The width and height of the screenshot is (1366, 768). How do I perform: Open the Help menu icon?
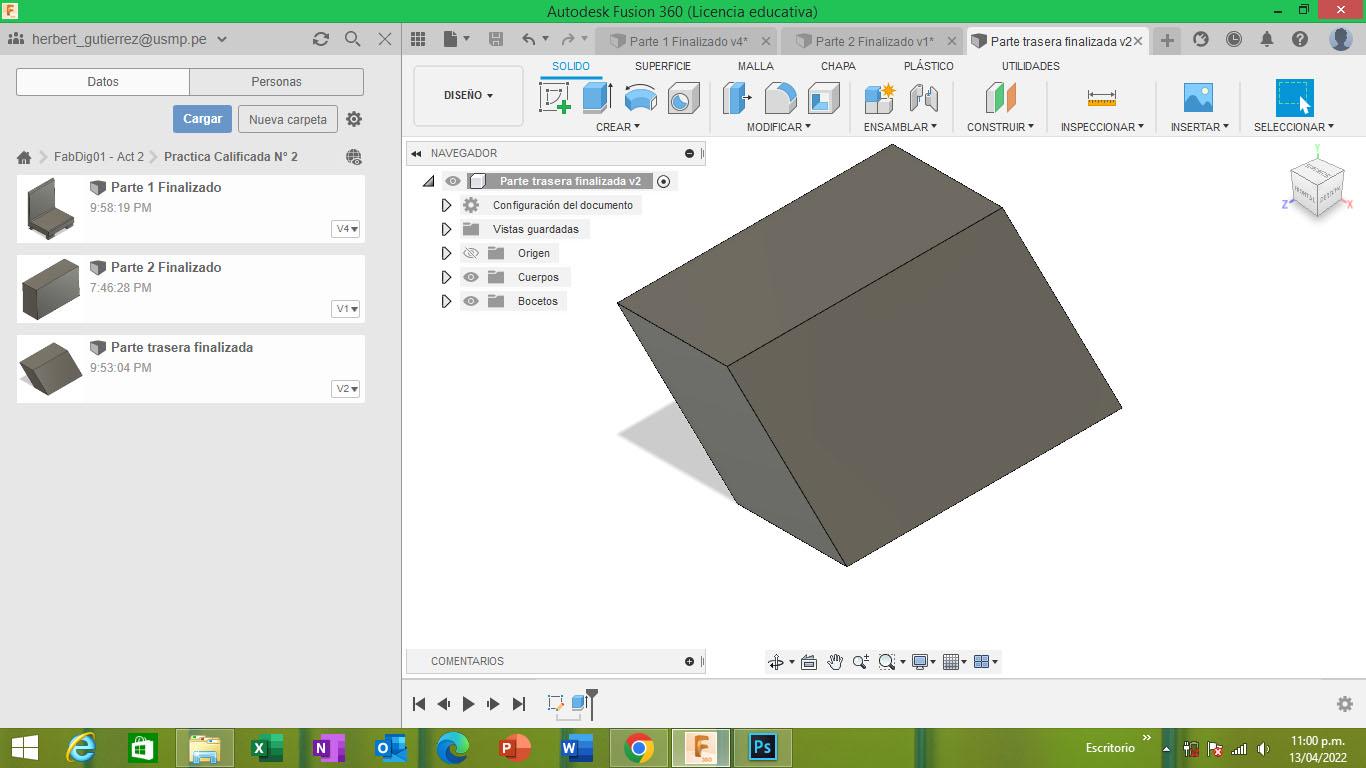[x=1300, y=39]
